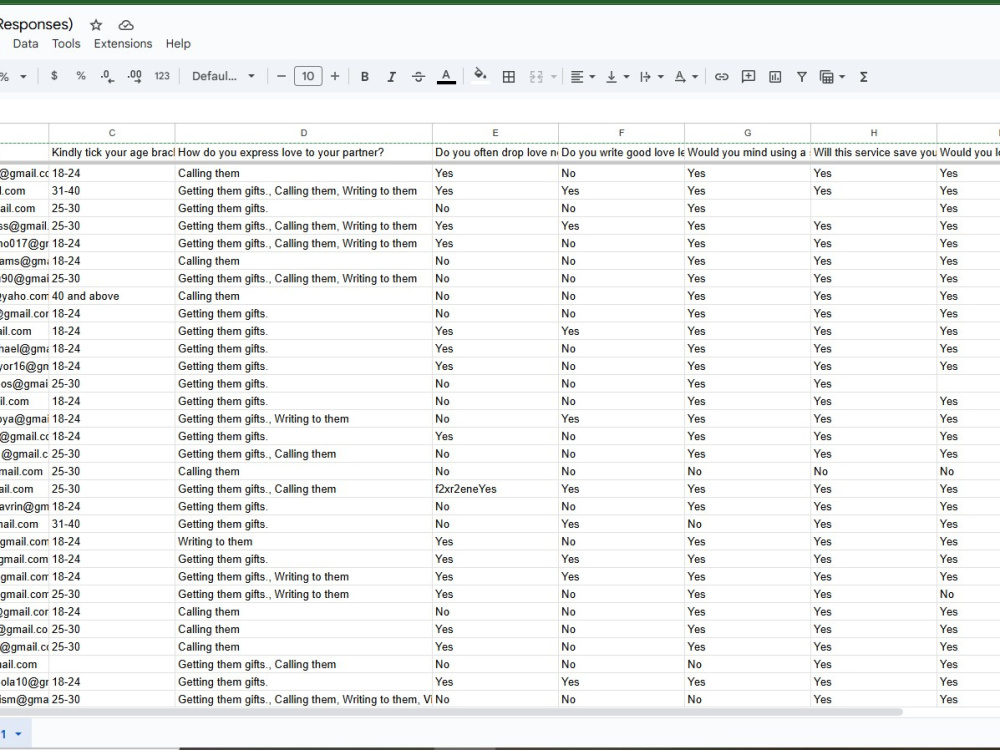Click the font size field showing 10
The height and width of the screenshot is (750, 1000).
point(308,76)
